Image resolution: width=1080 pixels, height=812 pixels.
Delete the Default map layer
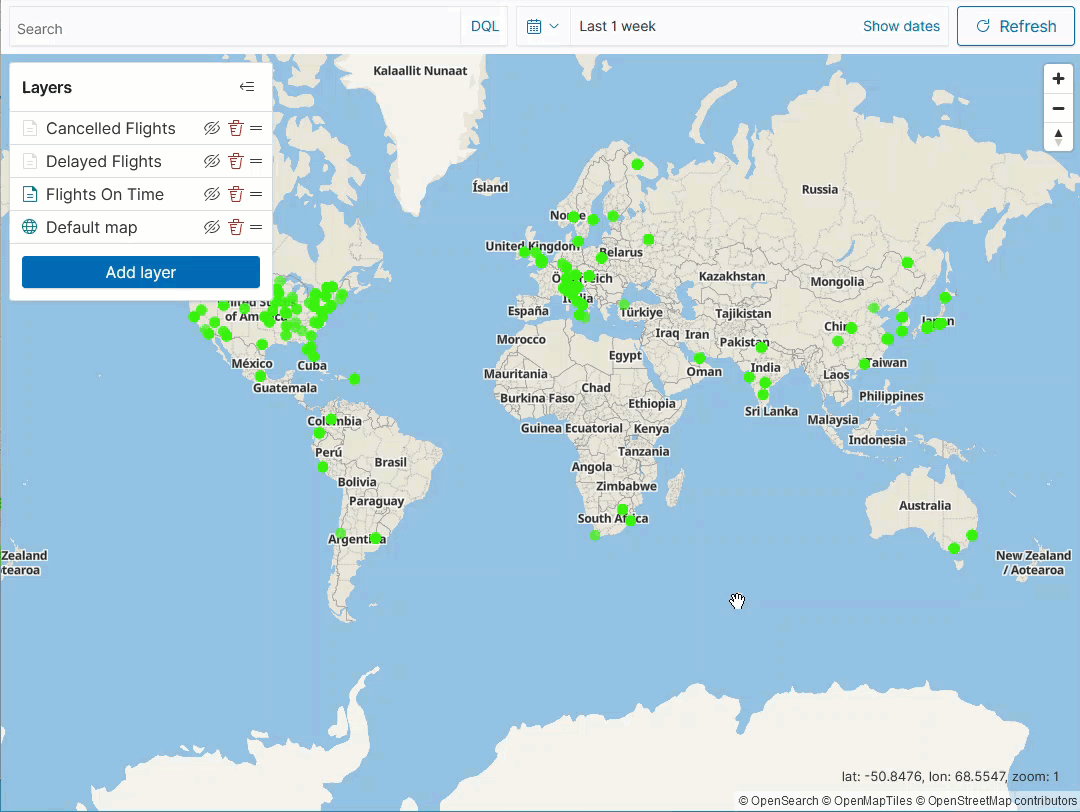[236, 227]
